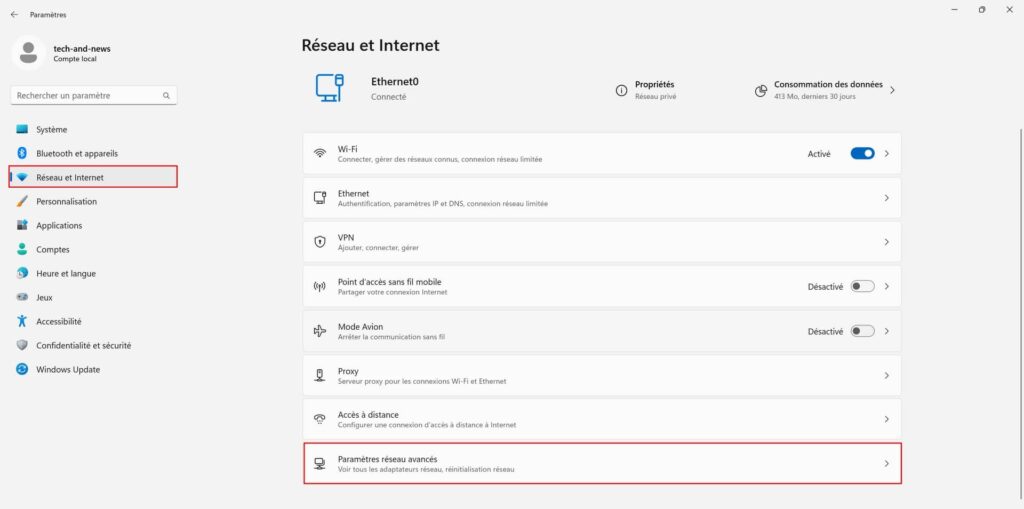Click the Connecté status text
The width and height of the screenshot is (1024, 509).
click(x=389, y=97)
